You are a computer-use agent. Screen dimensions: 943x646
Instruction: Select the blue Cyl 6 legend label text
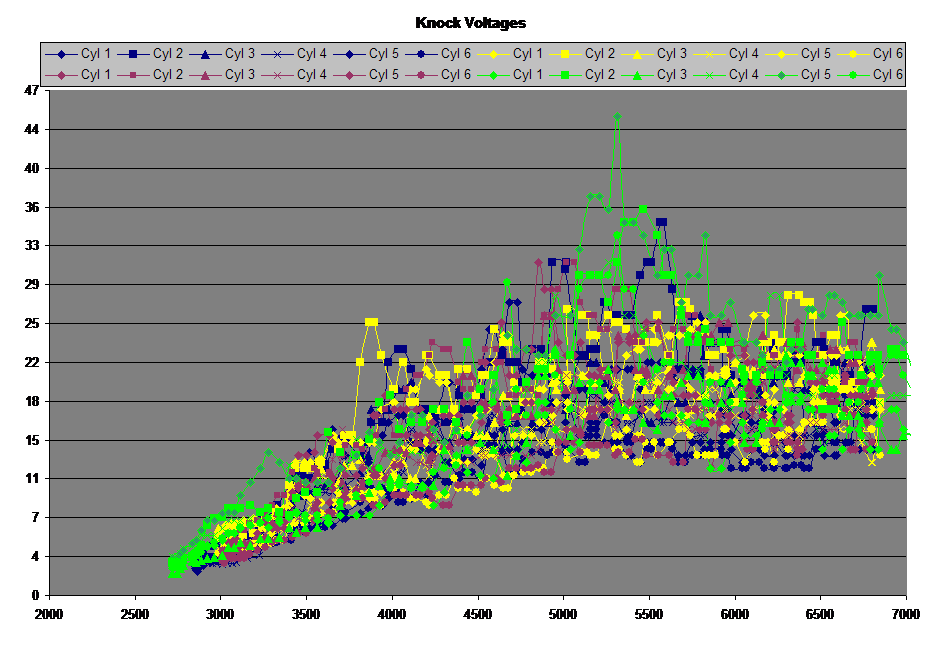455,54
